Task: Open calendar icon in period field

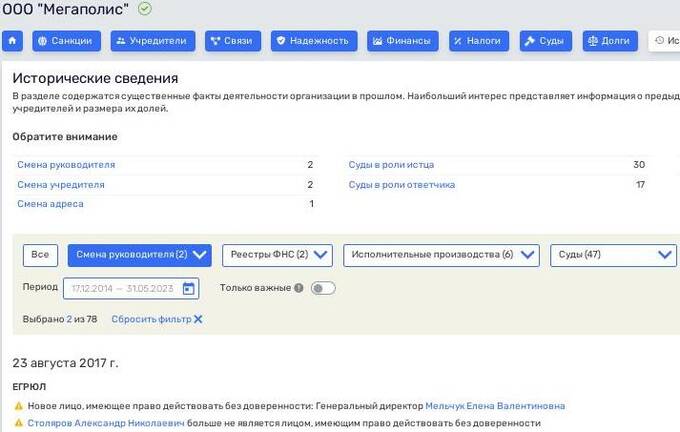Action: point(189,288)
